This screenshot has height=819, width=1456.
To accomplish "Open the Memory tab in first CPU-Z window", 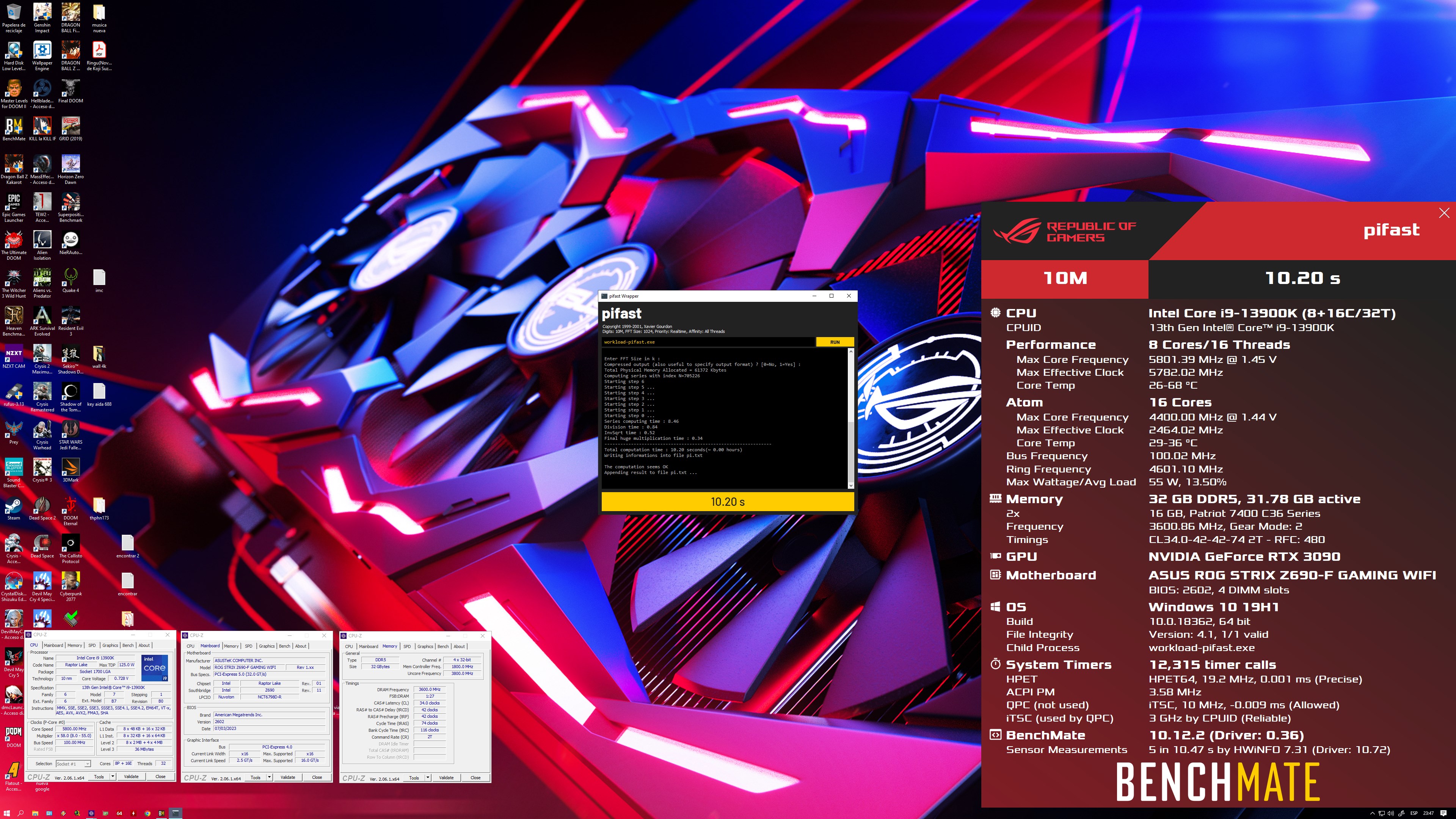I will [x=75, y=645].
